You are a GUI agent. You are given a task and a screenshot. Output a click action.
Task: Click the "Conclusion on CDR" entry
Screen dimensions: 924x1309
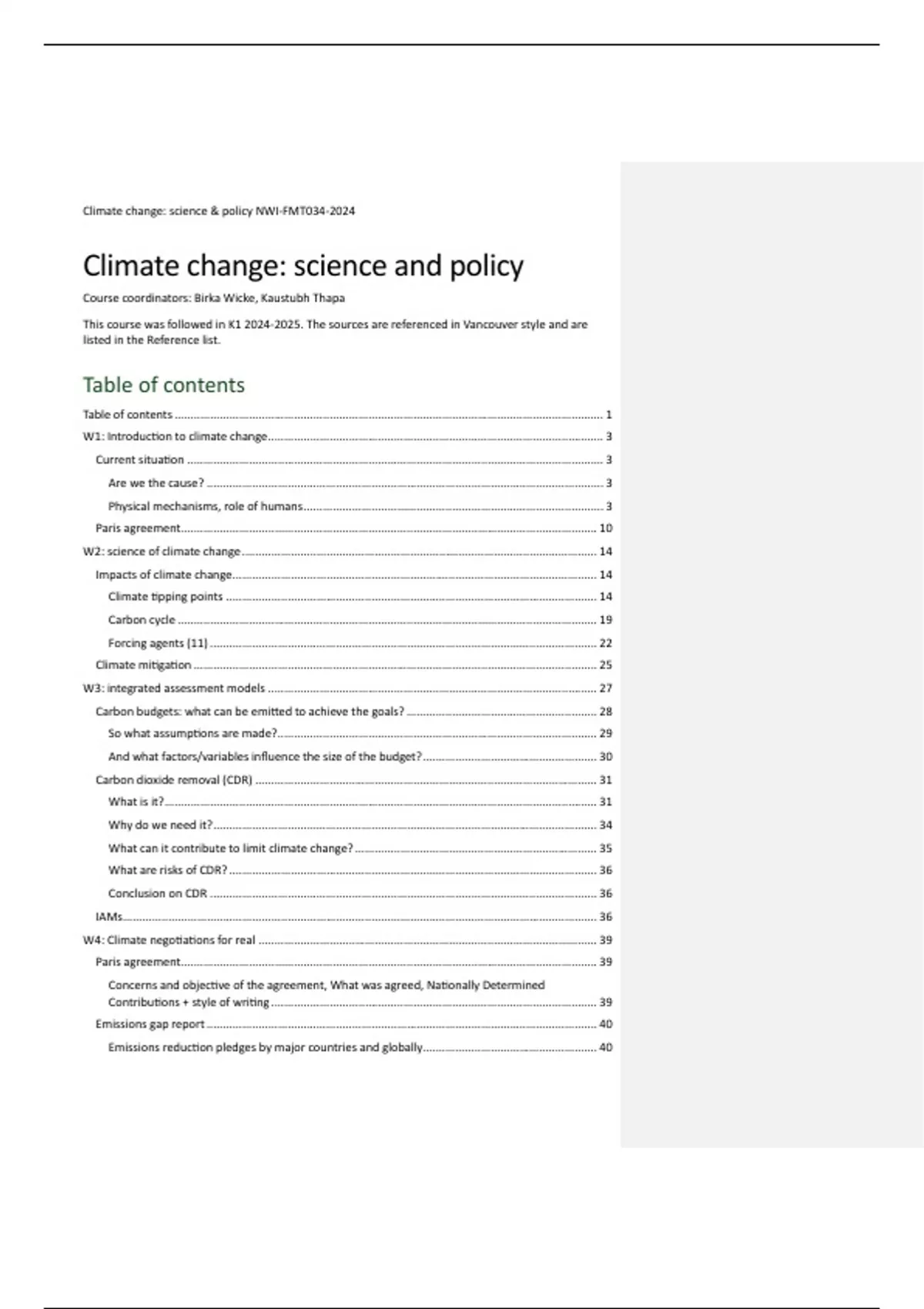click(157, 893)
